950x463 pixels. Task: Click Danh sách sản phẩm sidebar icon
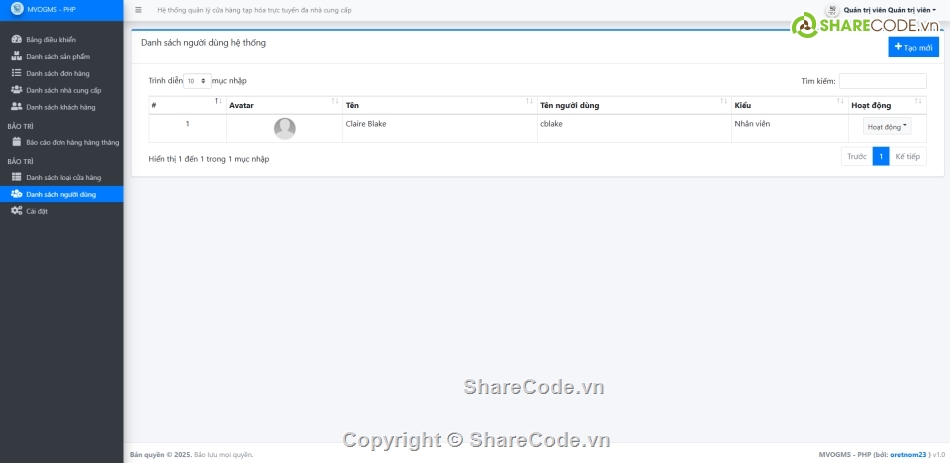pos(16,57)
